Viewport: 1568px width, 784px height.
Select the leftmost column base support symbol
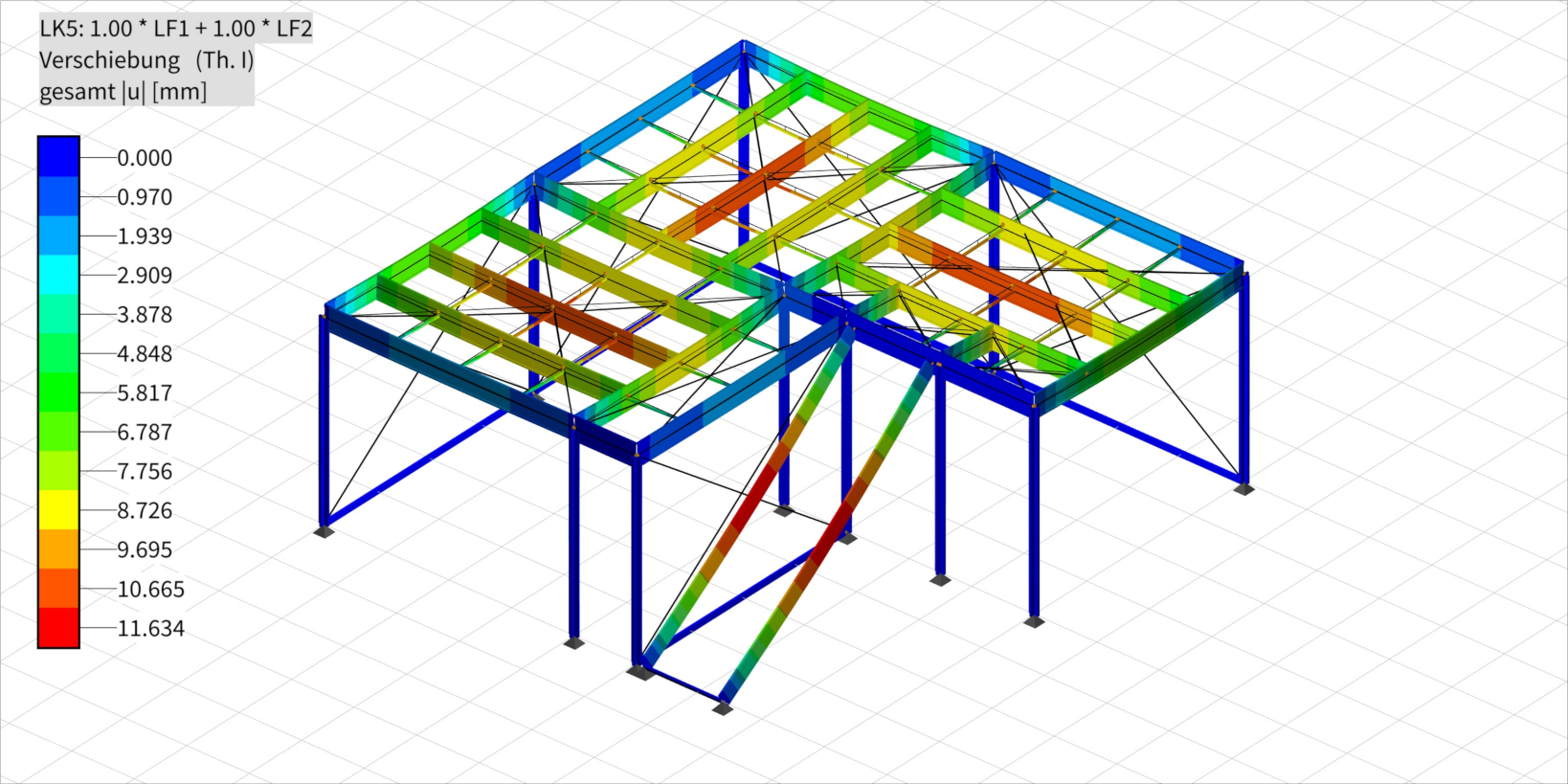pos(324,531)
